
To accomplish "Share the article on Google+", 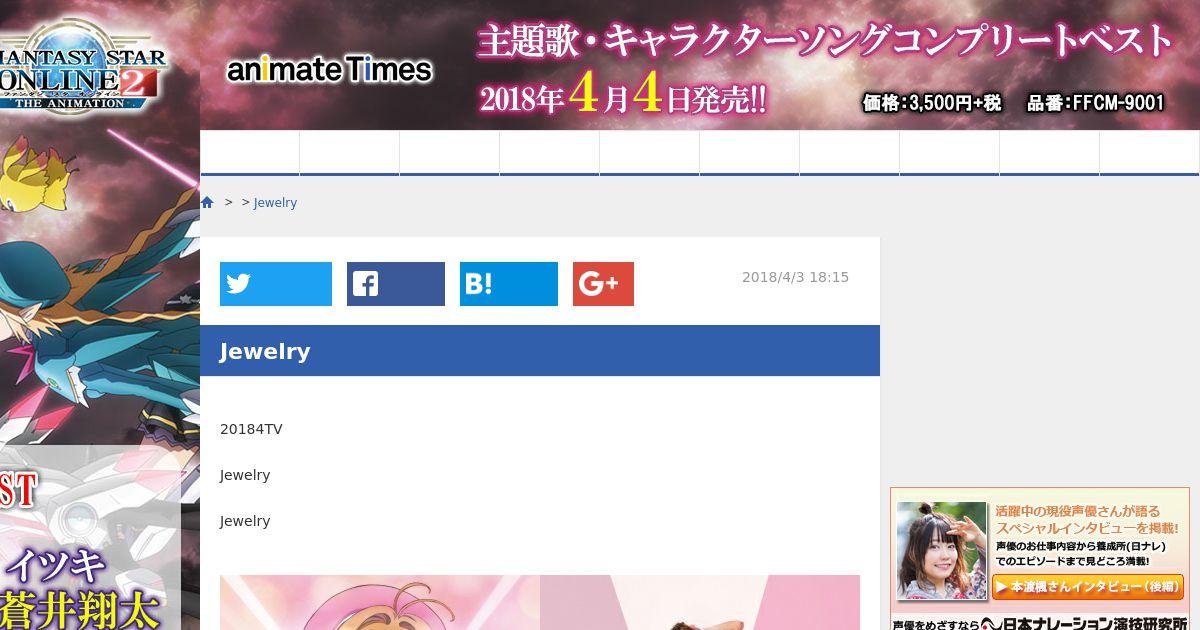I will point(603,284).
